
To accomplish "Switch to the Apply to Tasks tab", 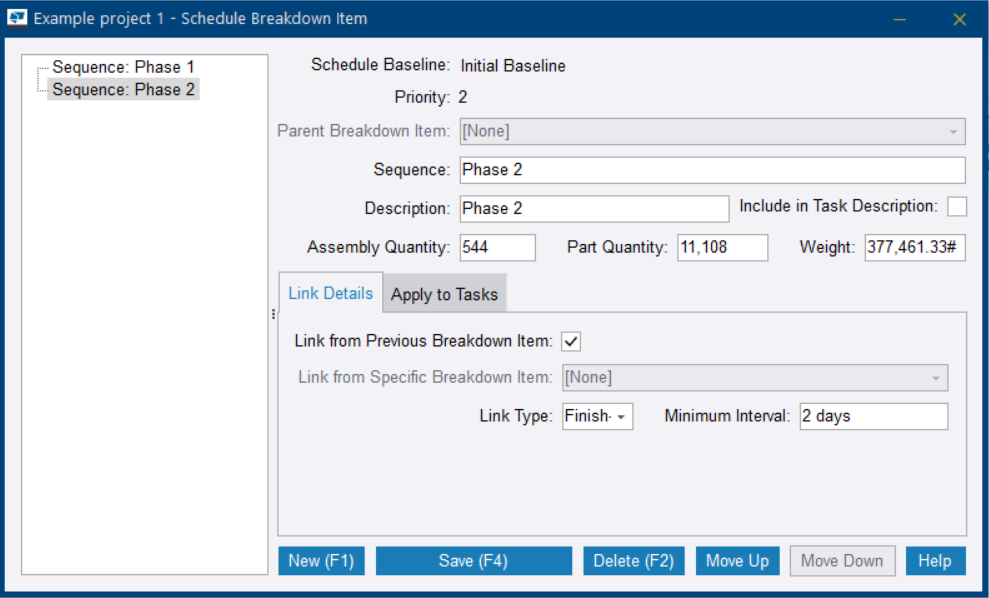I will click(444, 293).
